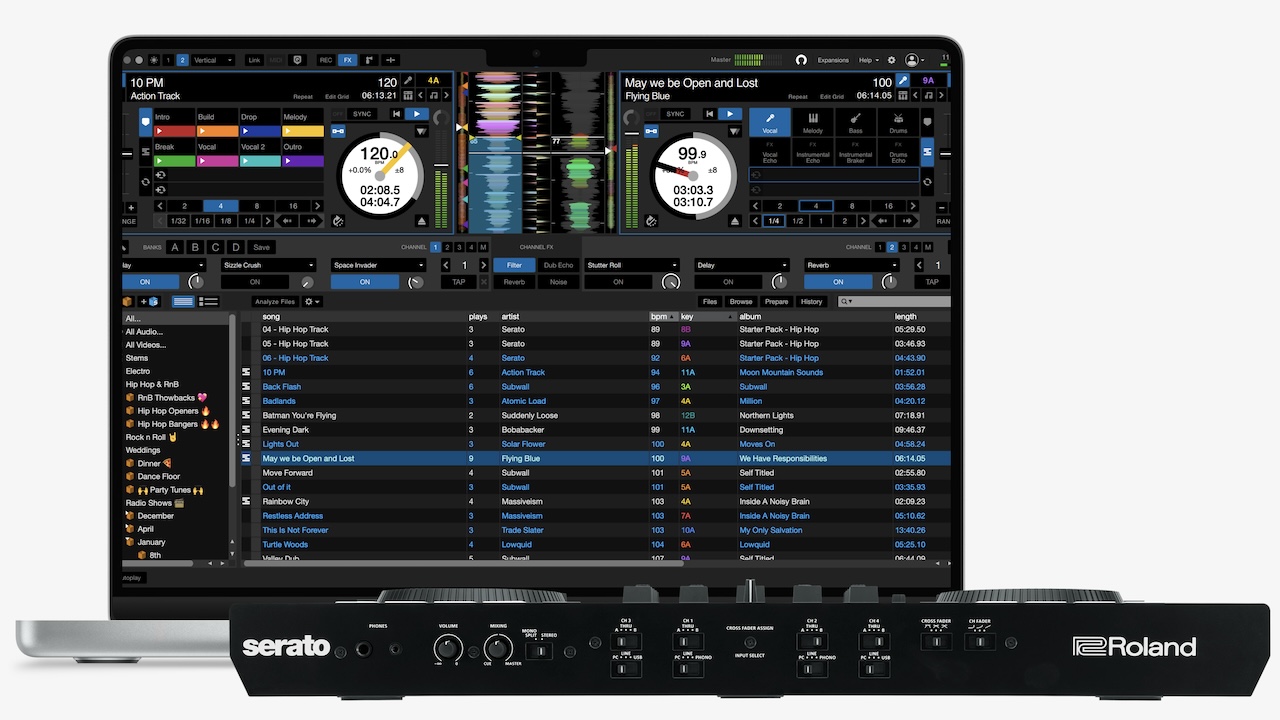The width and height of the screenshot is (1280, 720).
Task: Open the user profile icon
Action: coord(912,60)
